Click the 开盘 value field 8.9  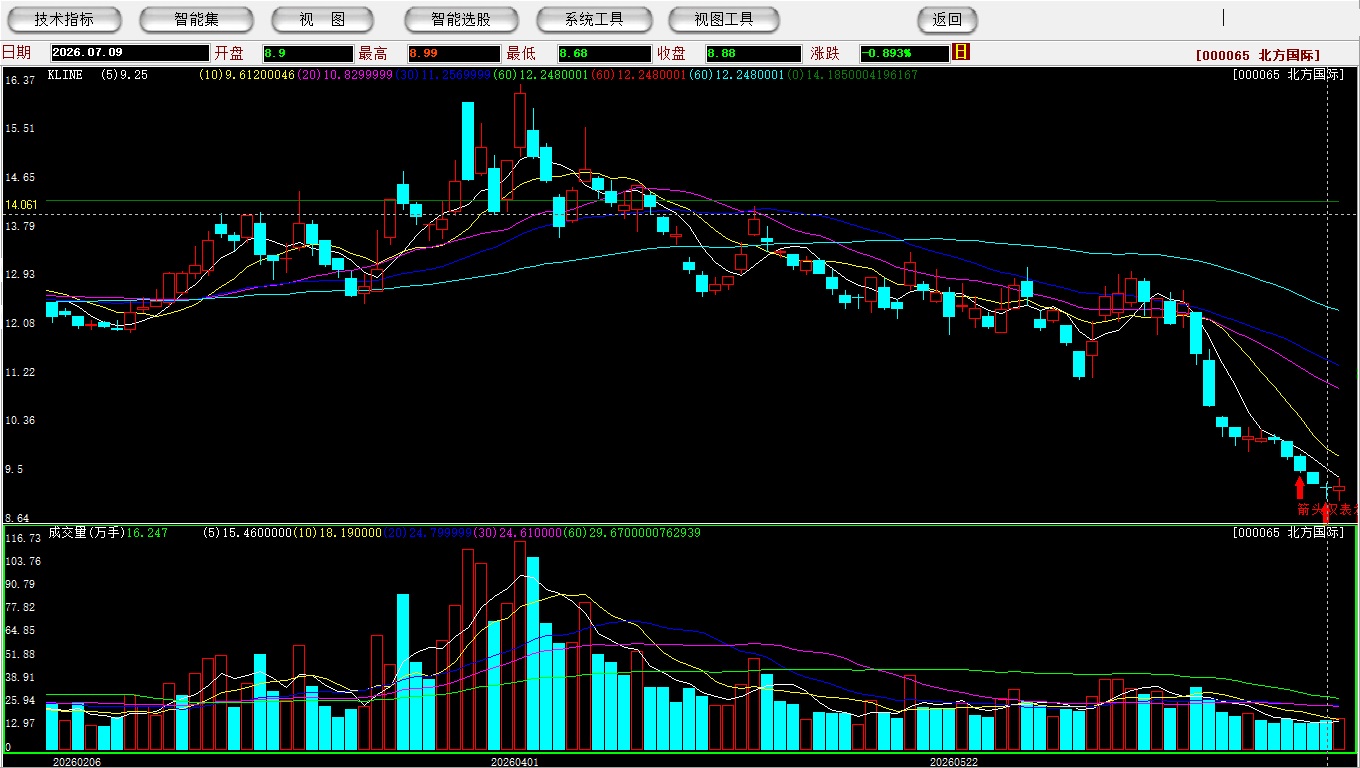pos(308,53)
